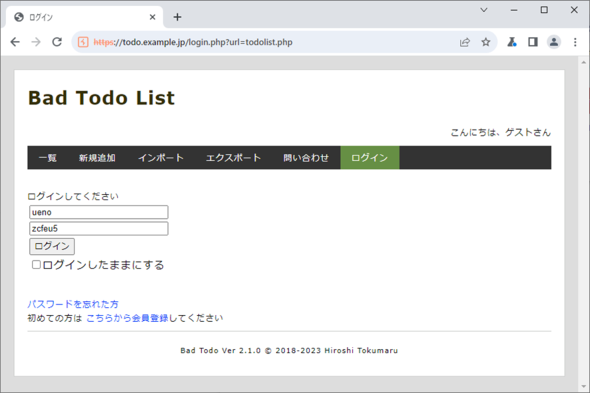This screenshot has width=590, height=393.
Task: Open a new tab with plus button
Action: click(177, 17)
